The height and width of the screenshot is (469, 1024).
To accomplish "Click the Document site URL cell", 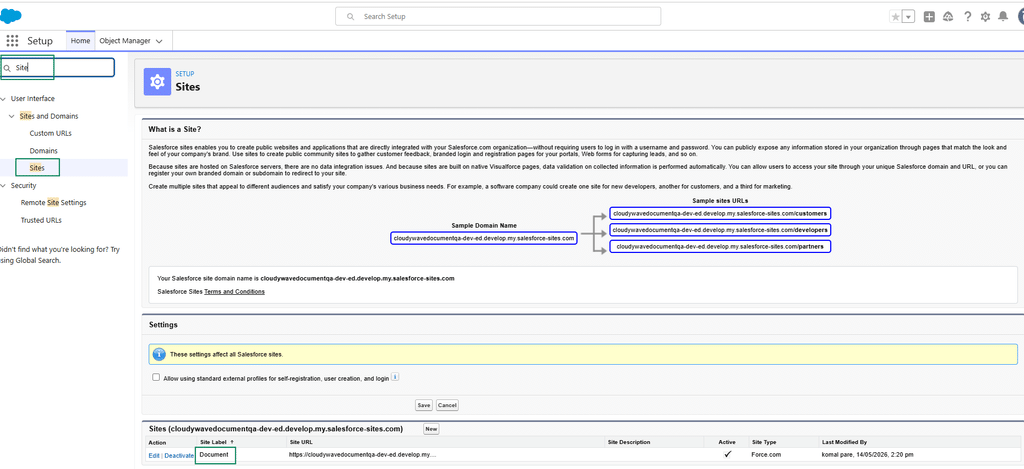I will [x=362, y=454].
